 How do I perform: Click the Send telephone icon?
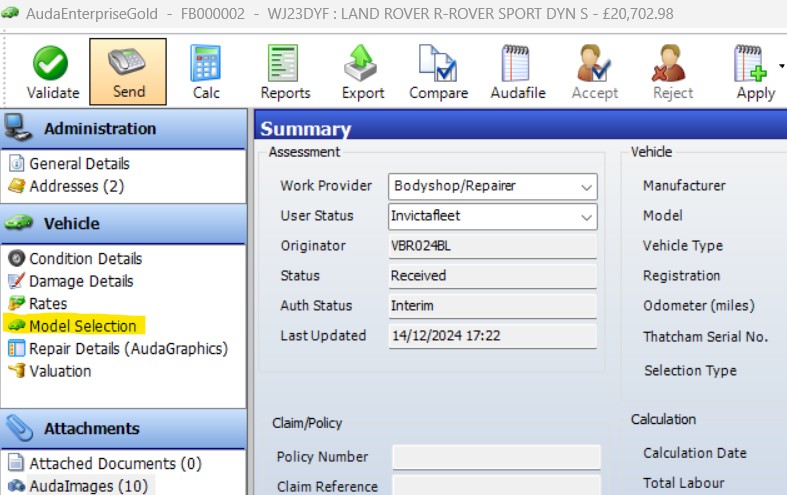(126, 63)
